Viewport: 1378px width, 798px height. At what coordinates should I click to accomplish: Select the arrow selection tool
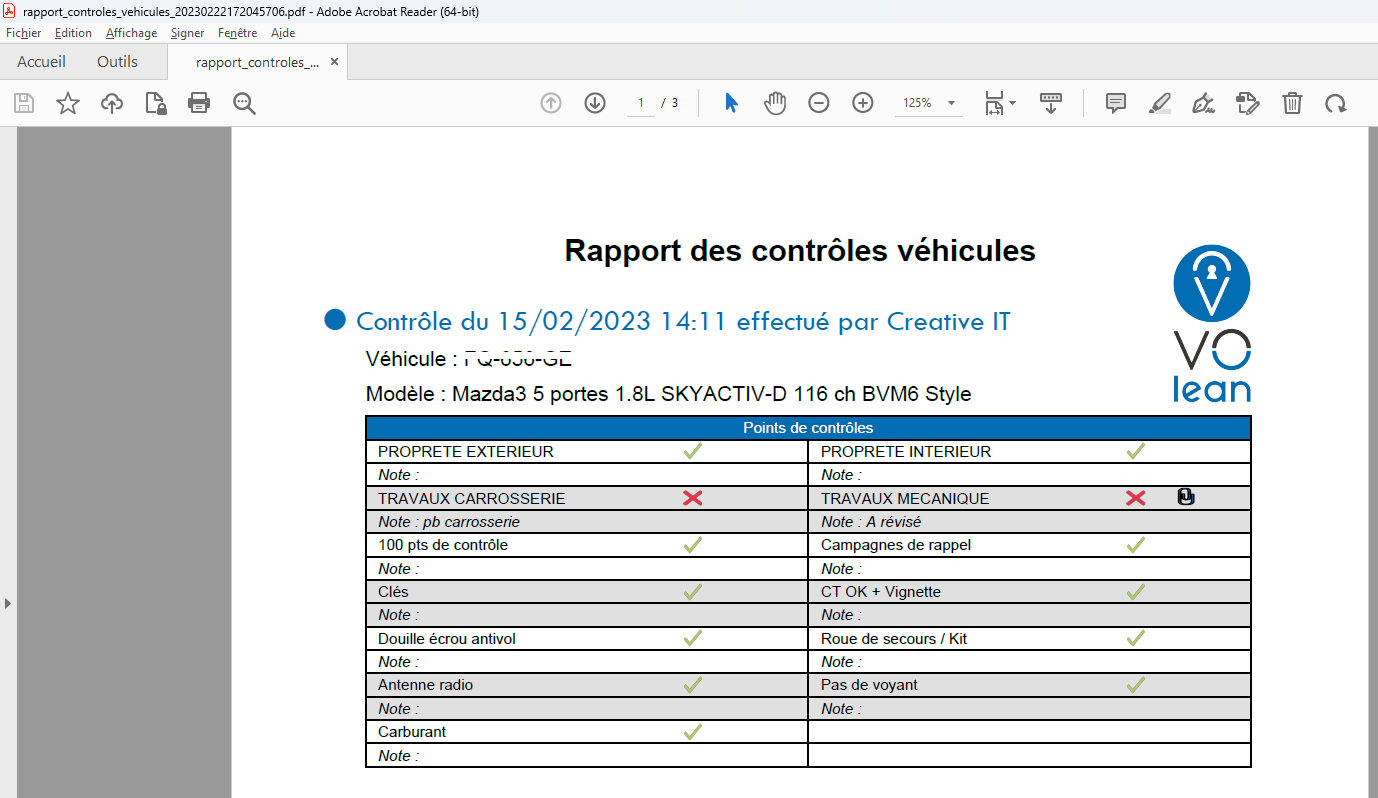point(731,103)
